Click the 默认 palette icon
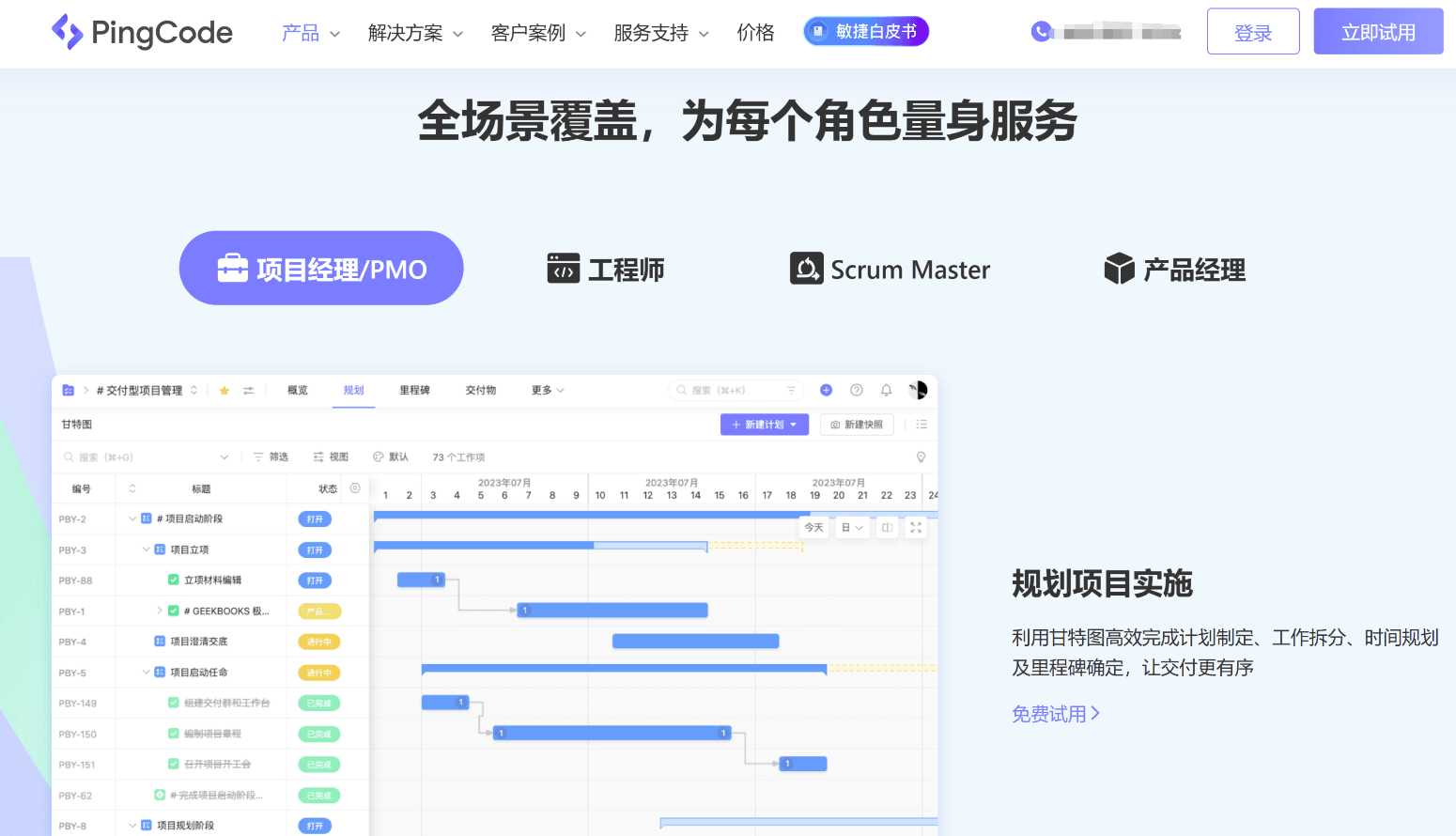 click(x=379, y=457)
